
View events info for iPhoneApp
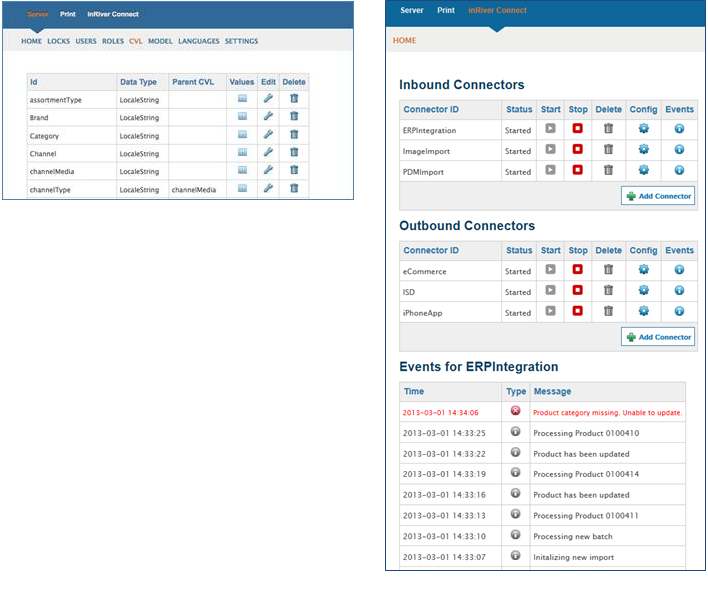tap(679, 311)
